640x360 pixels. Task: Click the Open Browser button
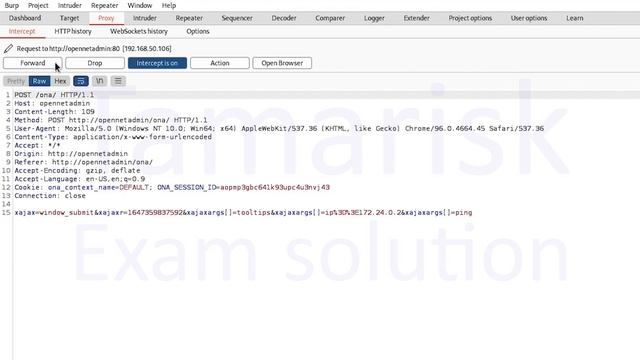click(x=282, y=63)
